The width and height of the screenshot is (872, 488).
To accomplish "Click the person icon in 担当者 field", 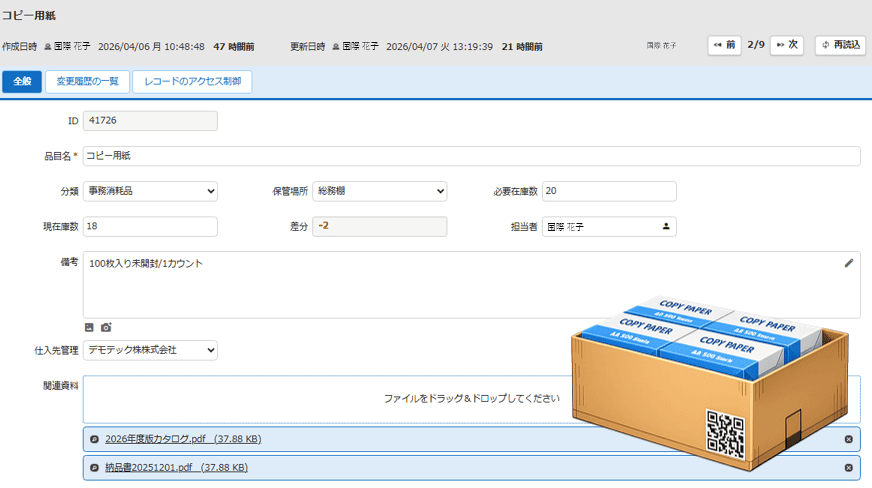I will click(x=666, y=226).
